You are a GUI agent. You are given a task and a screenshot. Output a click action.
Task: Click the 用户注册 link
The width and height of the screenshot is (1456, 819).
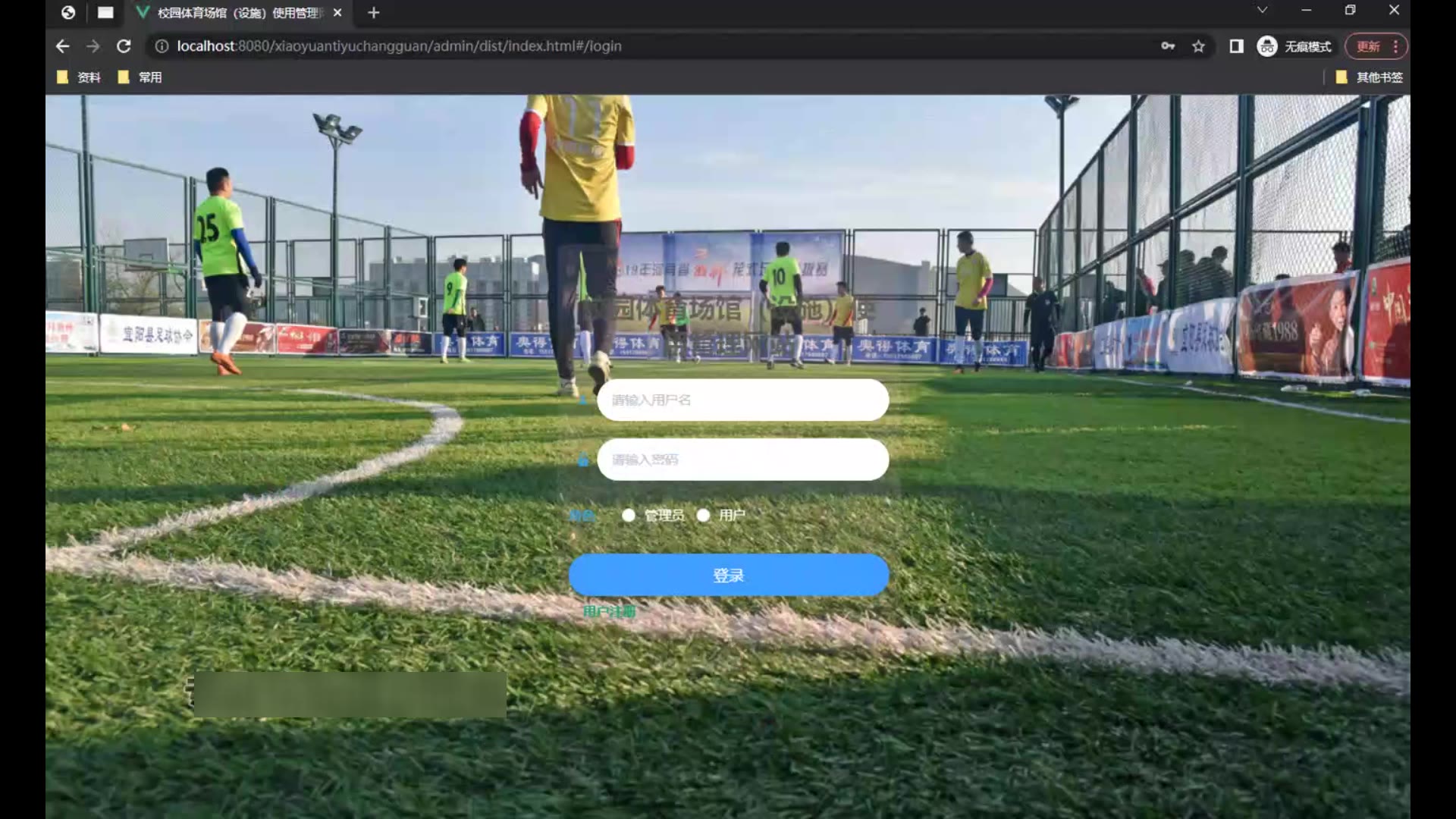[x=609, y=611]
